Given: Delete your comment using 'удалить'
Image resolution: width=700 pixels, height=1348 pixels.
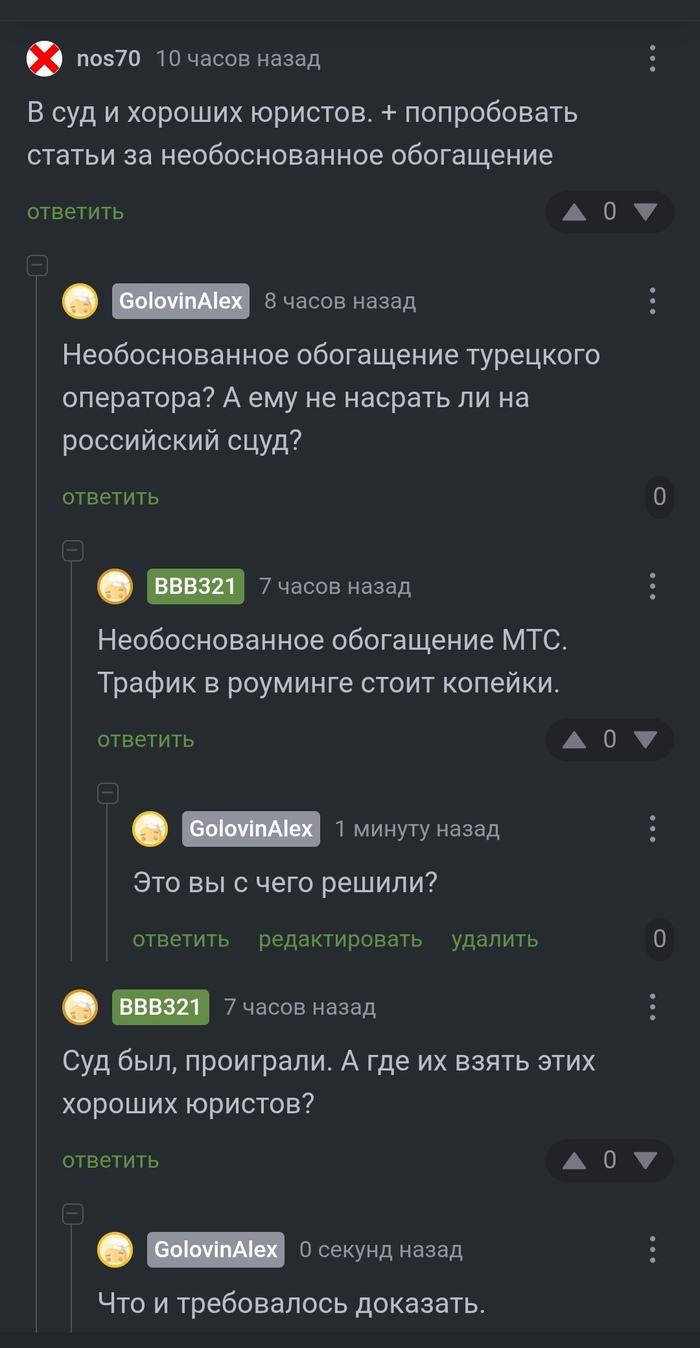Looking at the screenshot, I should [x=495, y=939].
